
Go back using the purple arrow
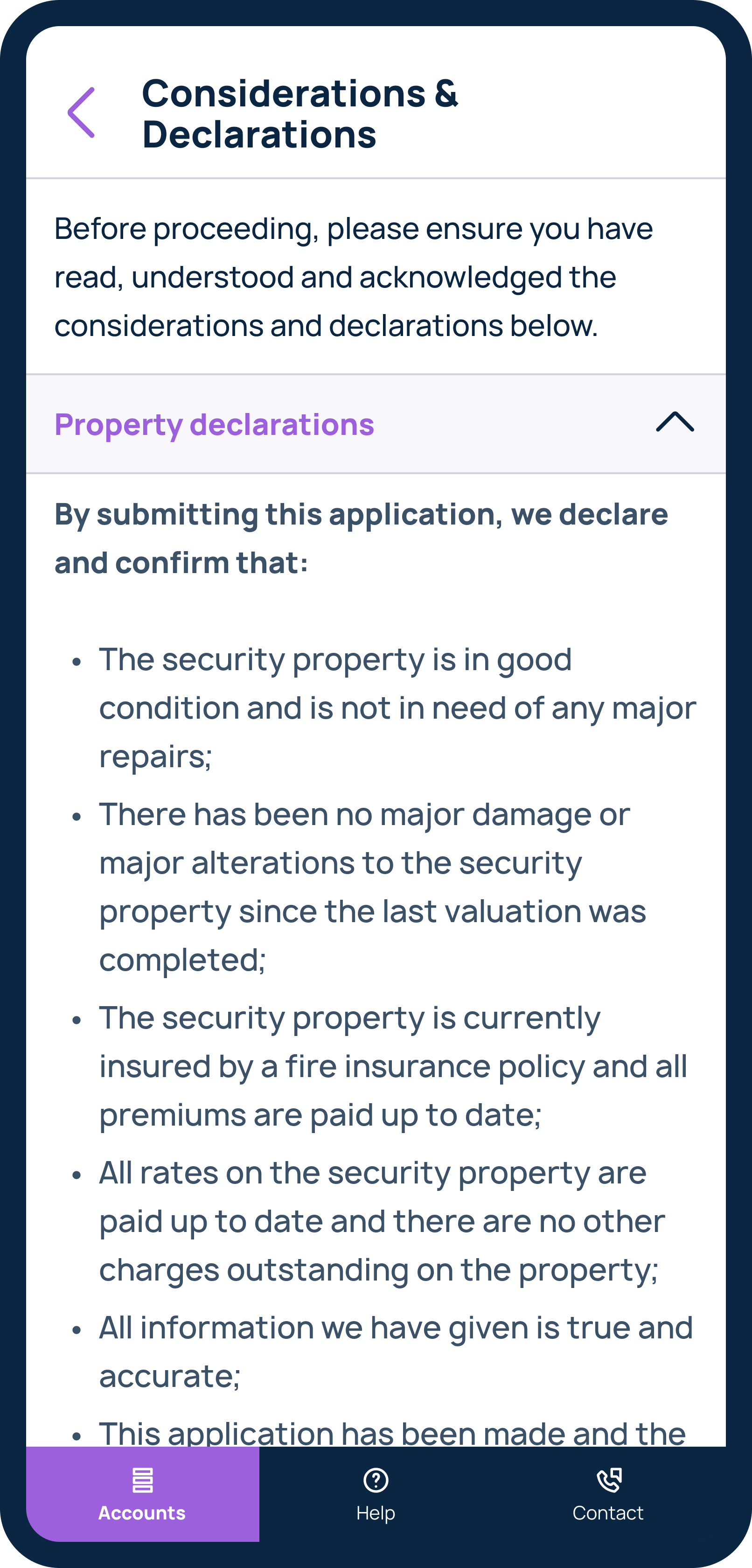tap(82, 112)
